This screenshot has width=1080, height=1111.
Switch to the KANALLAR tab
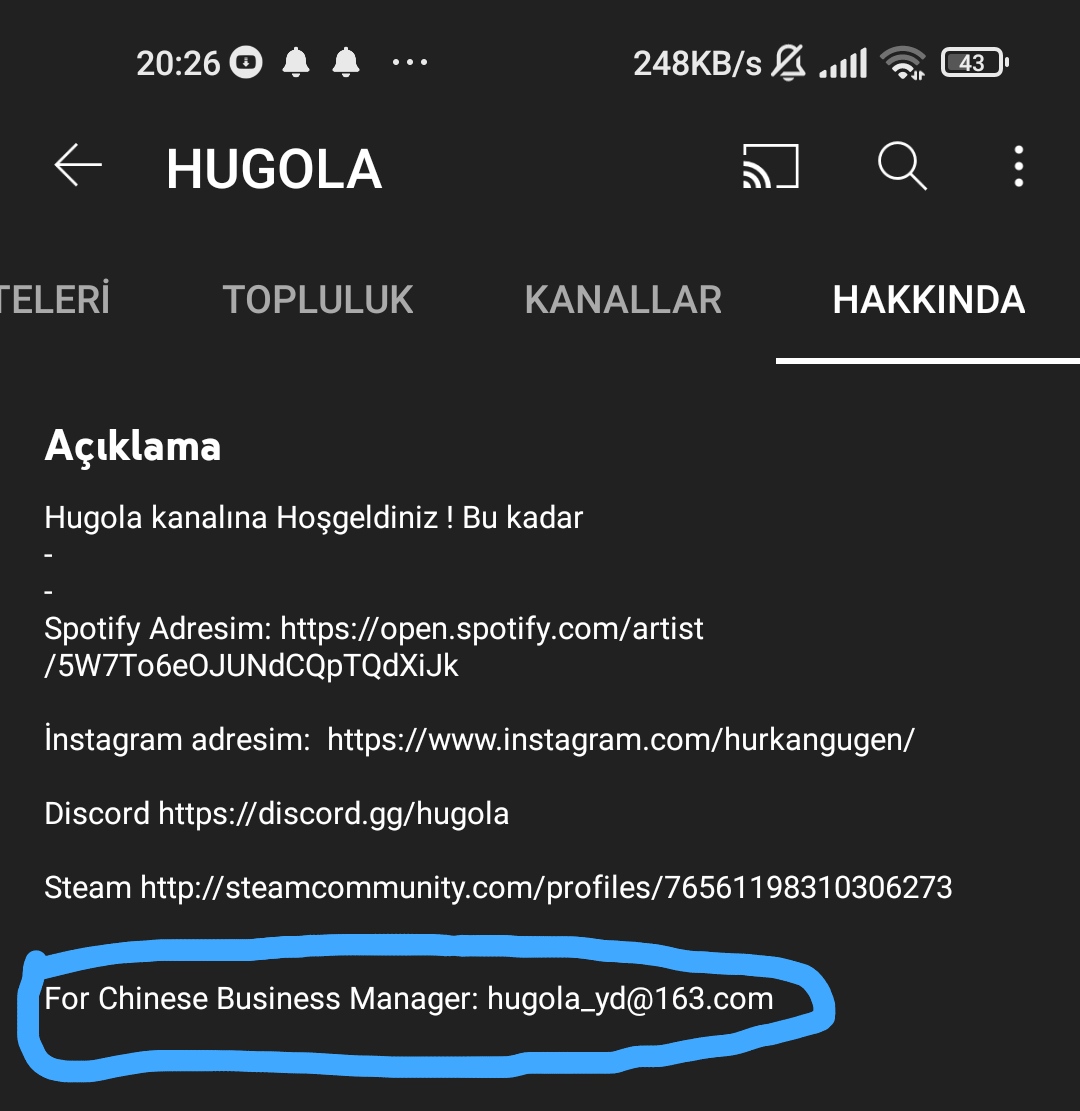623,300
